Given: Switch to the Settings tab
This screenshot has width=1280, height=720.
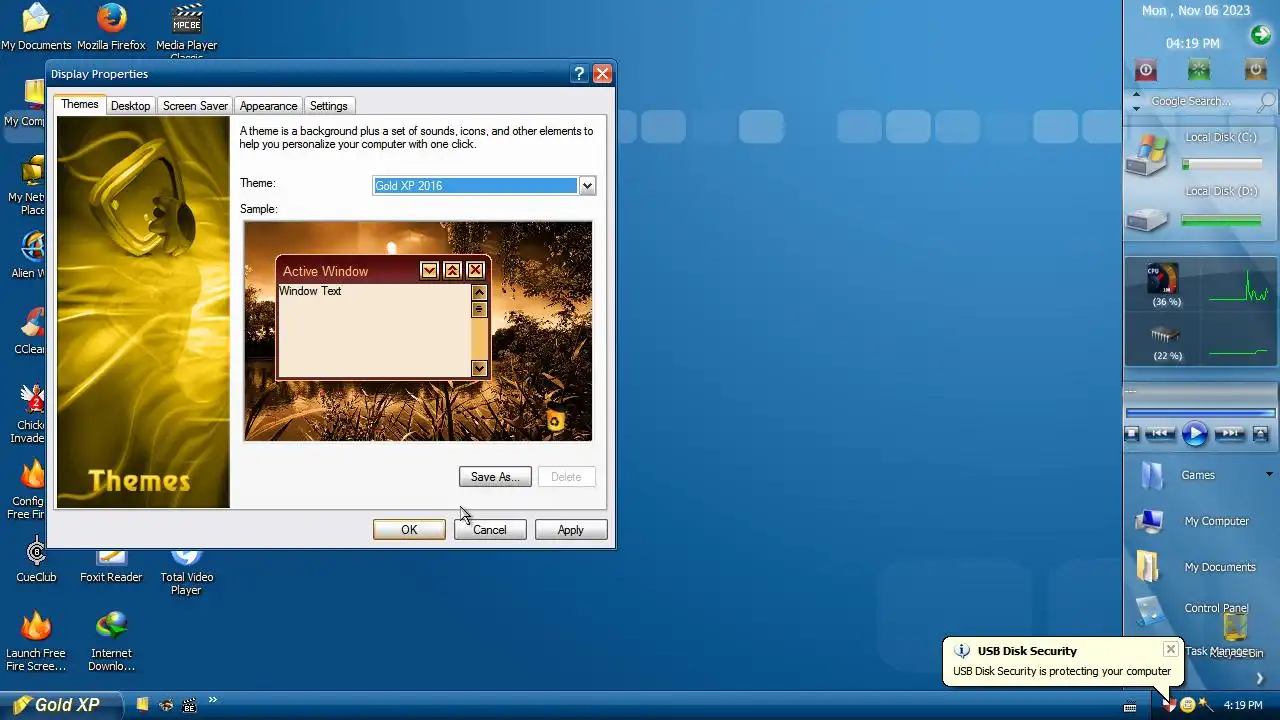Looking at the screenshot, I should [x=328, y=106].
